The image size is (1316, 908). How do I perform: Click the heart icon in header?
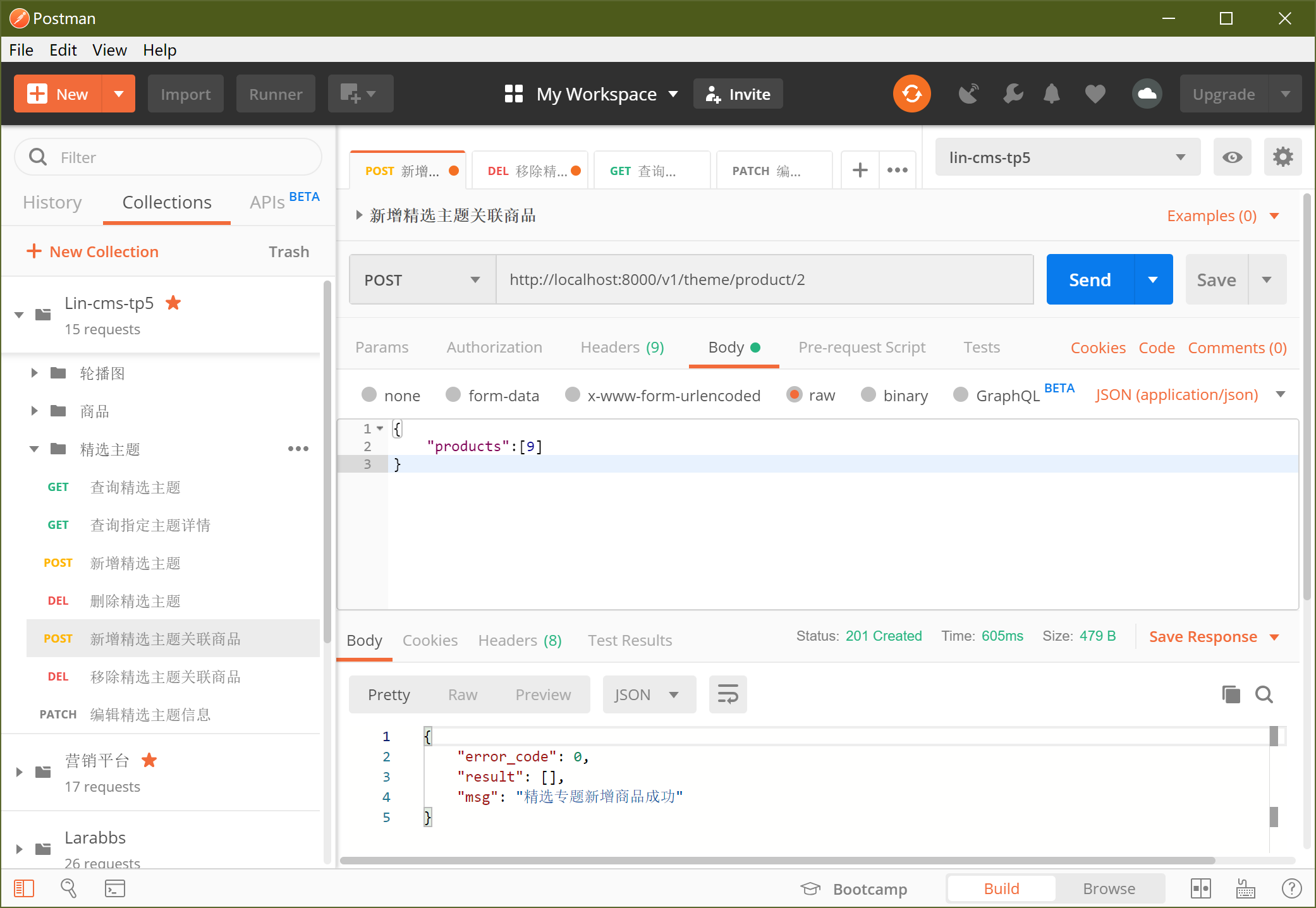[1095, 94]
